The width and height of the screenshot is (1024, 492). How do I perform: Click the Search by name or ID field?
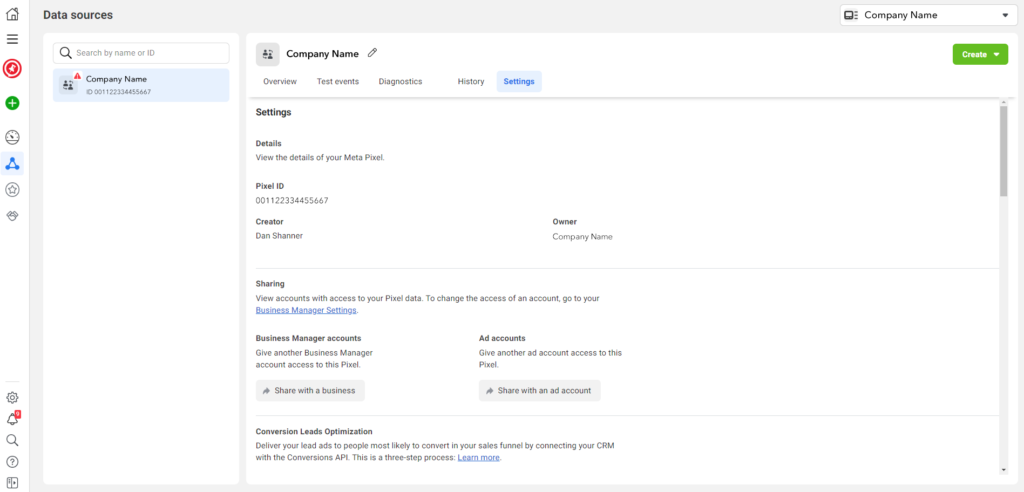142,53
